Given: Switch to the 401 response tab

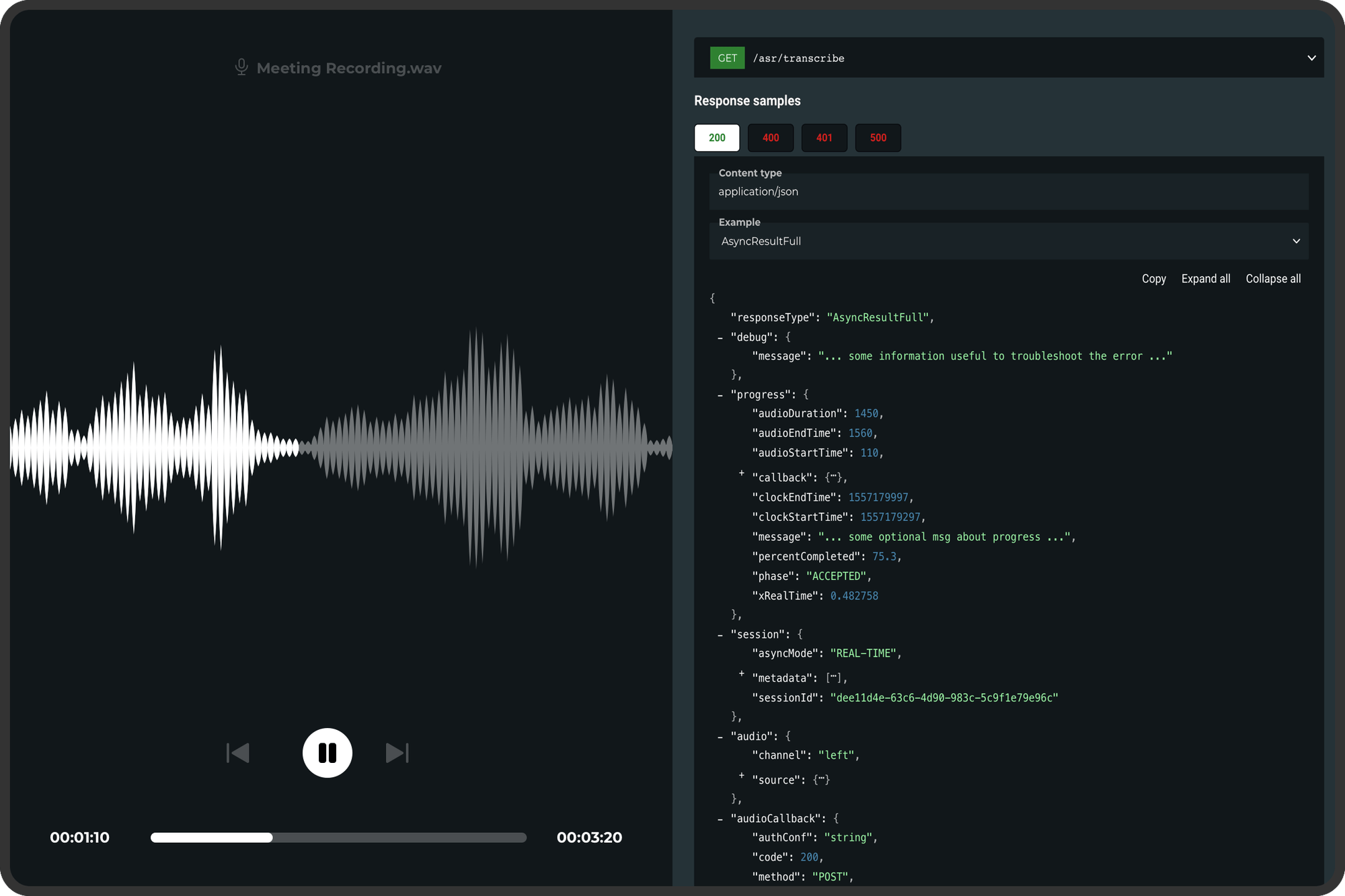Looking at the screenshot, I should coord(824,138).
